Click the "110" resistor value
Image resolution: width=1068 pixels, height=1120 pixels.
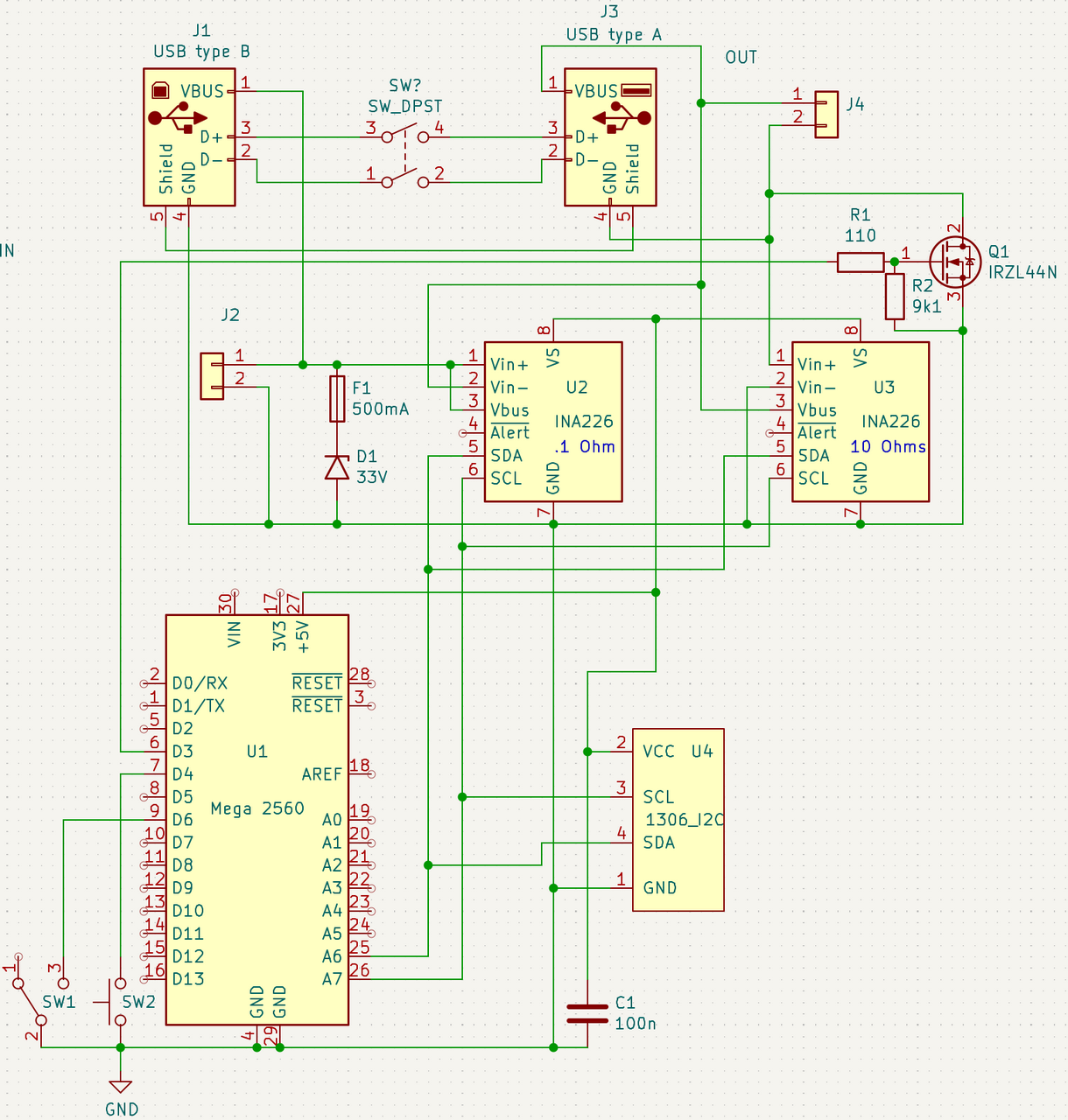(861, 235)
